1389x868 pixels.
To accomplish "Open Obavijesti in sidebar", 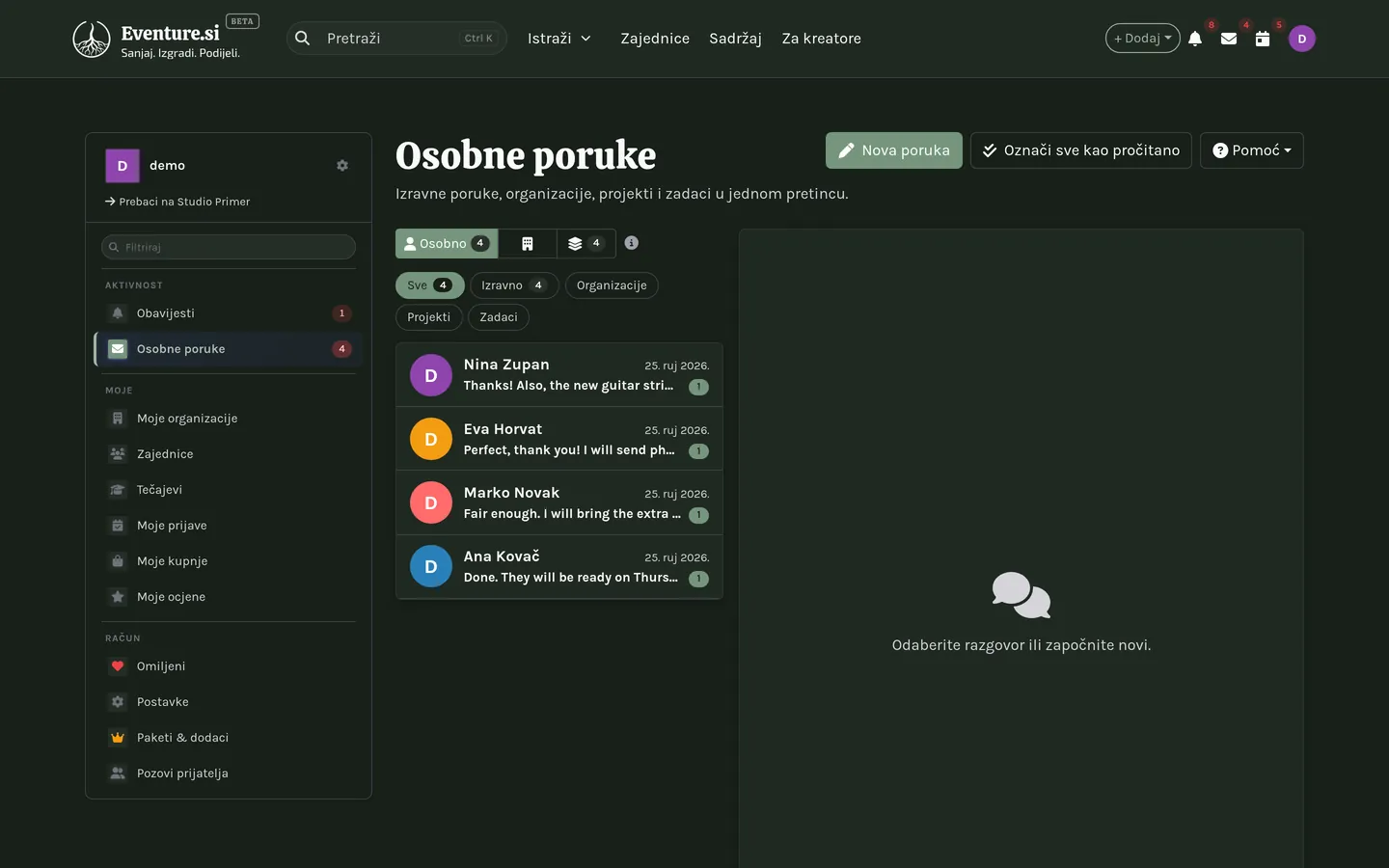I will pos(228,313).
